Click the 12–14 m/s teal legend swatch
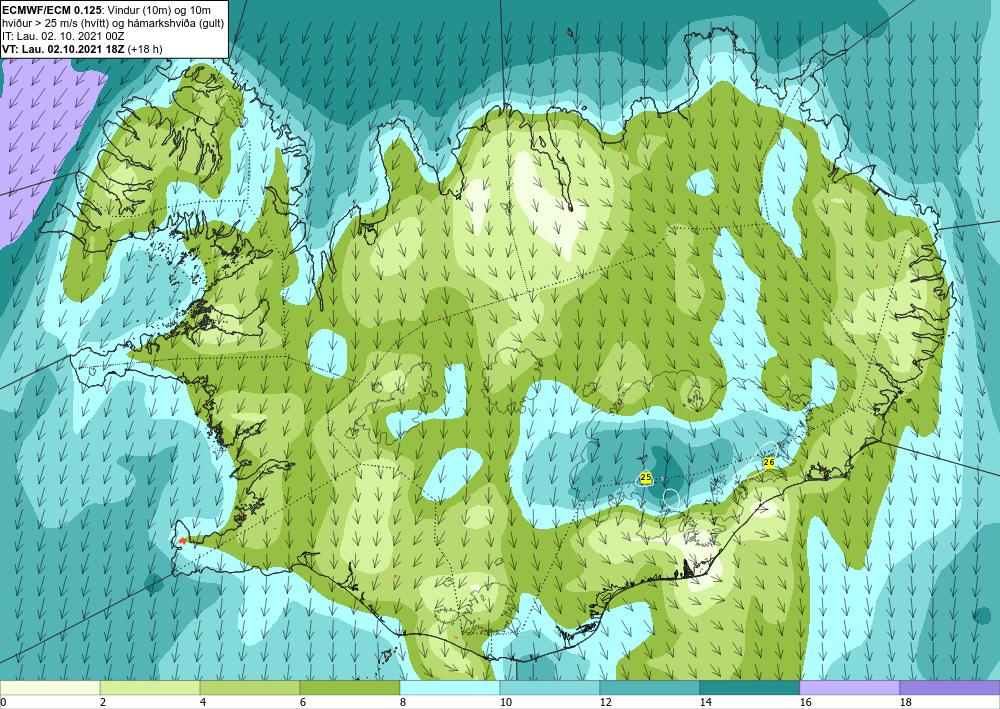The width and height of the screenshot is (1000, 709). [649, 688]
